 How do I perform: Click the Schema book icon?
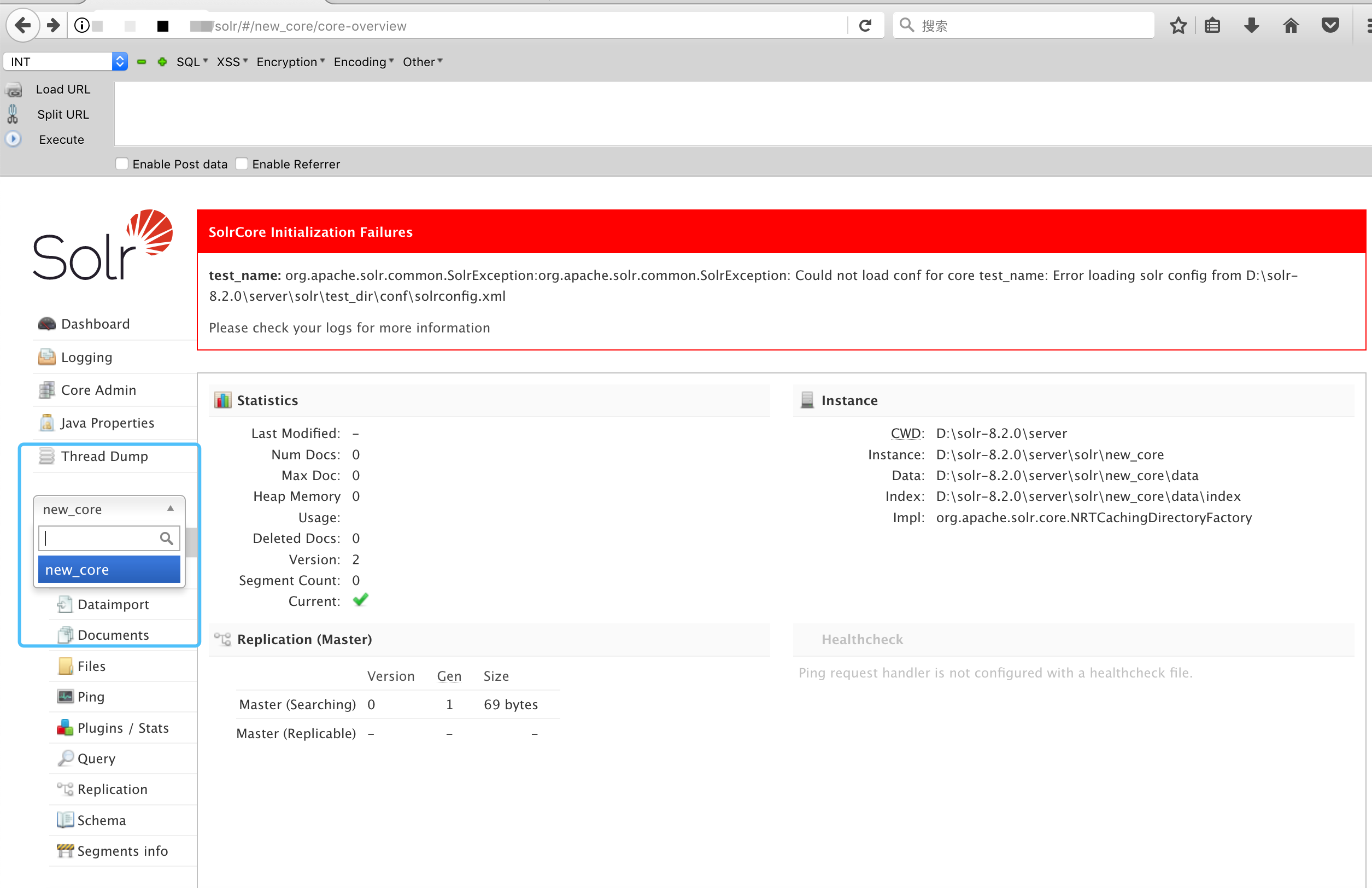coord(65,820)
